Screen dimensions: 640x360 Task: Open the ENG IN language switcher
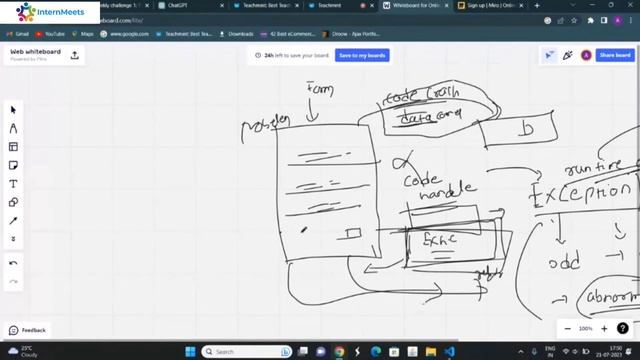pos(550,351)
